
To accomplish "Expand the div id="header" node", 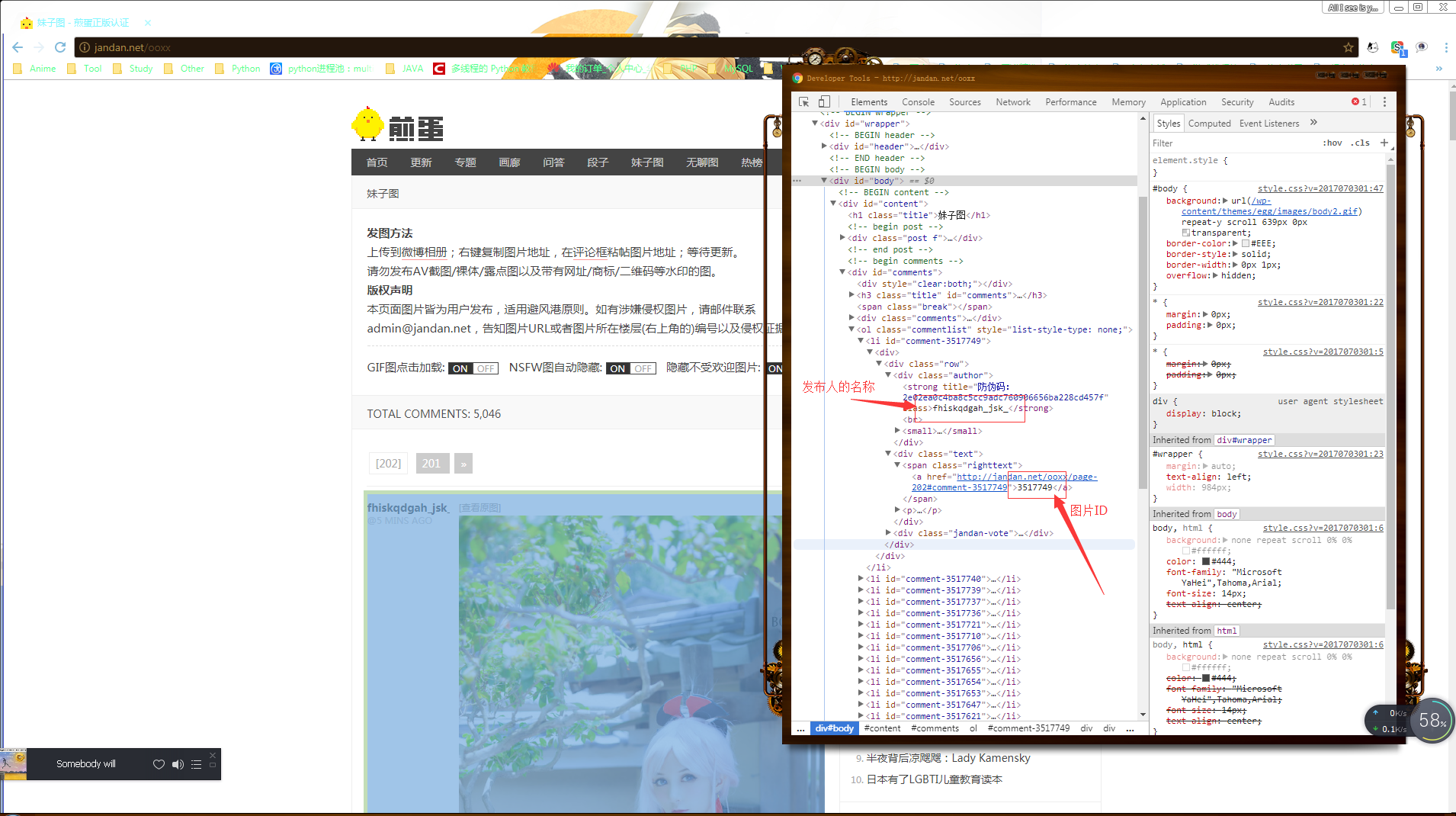I will click(824, 146).
